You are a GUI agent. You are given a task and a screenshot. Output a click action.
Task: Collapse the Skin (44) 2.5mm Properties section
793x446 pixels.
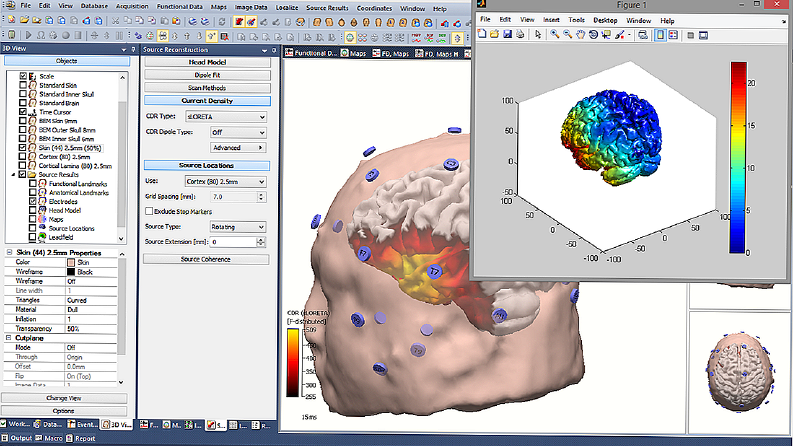(x=9, y=252)
